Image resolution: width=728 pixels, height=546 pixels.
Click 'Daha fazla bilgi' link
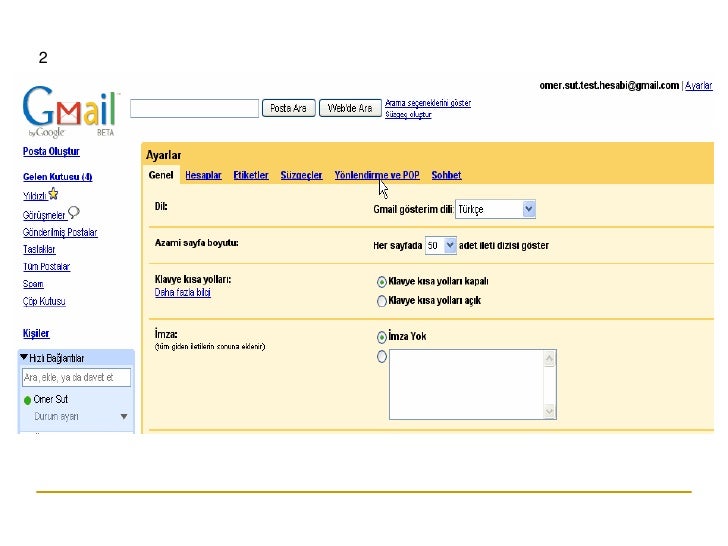pos(182,292)
